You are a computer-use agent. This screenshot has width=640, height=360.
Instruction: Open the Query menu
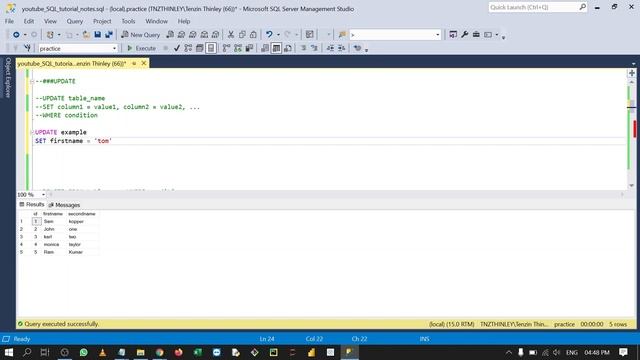[75, 21]
